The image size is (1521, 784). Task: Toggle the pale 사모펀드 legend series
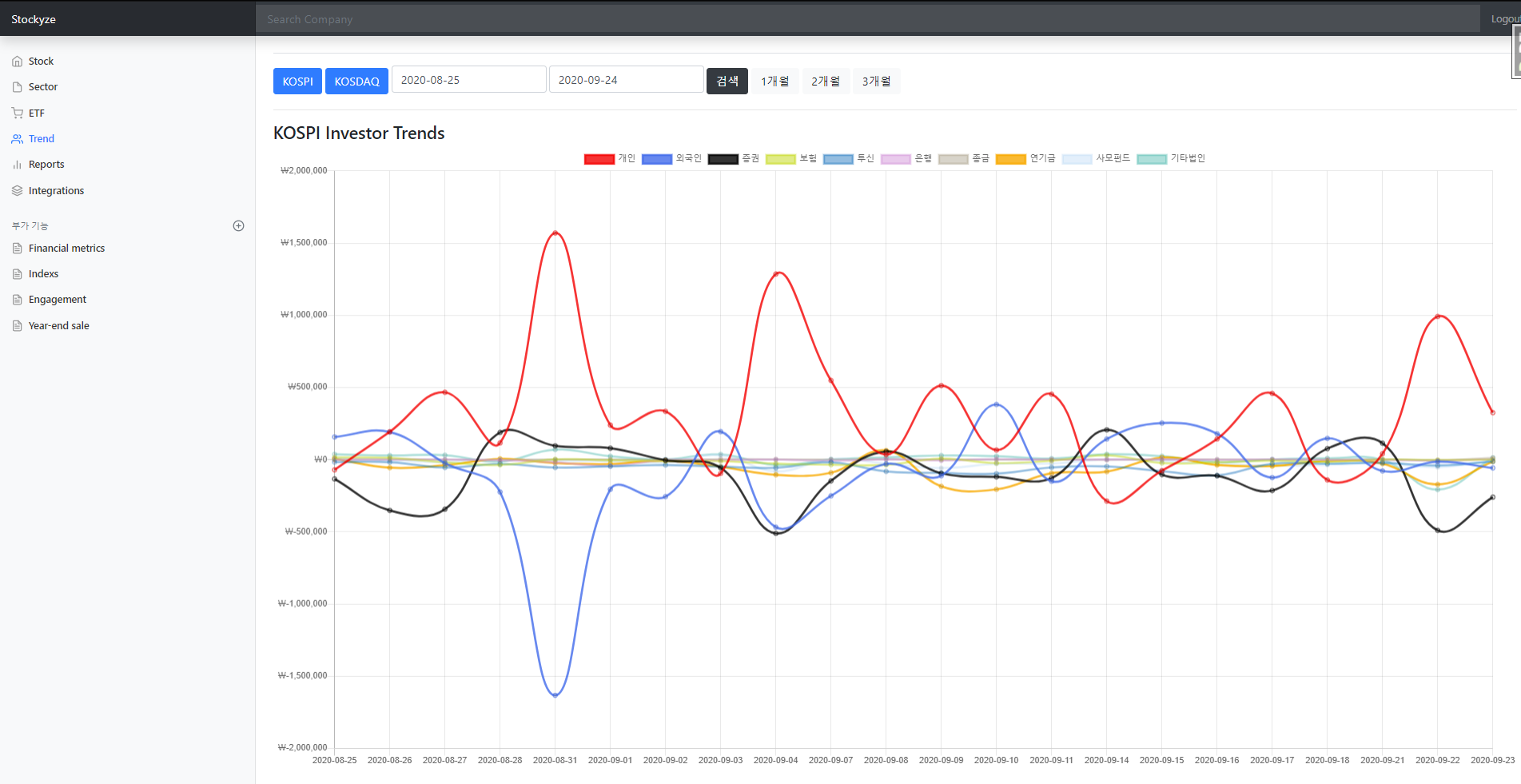tap(1096, 159)
